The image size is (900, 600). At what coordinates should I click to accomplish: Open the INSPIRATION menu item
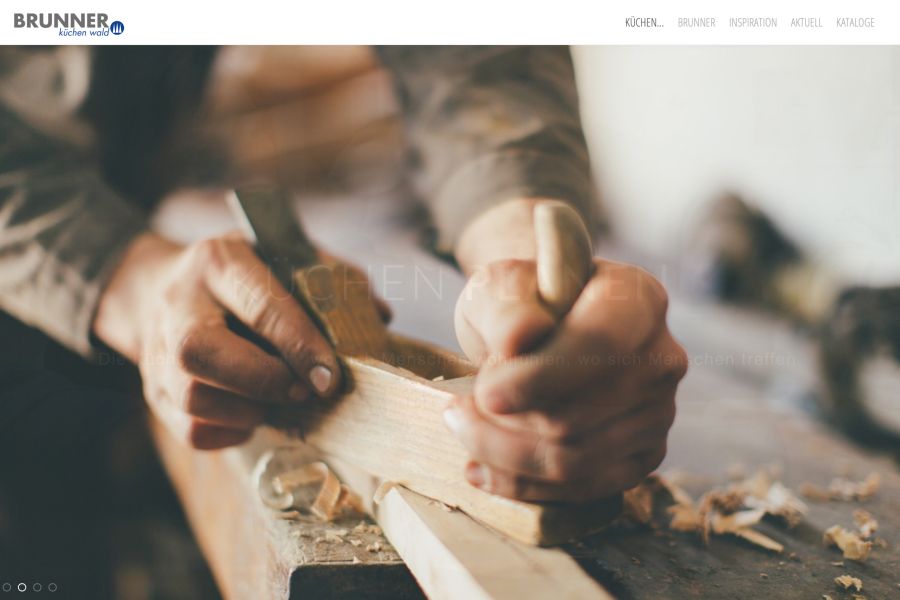(x=752, y=22)
